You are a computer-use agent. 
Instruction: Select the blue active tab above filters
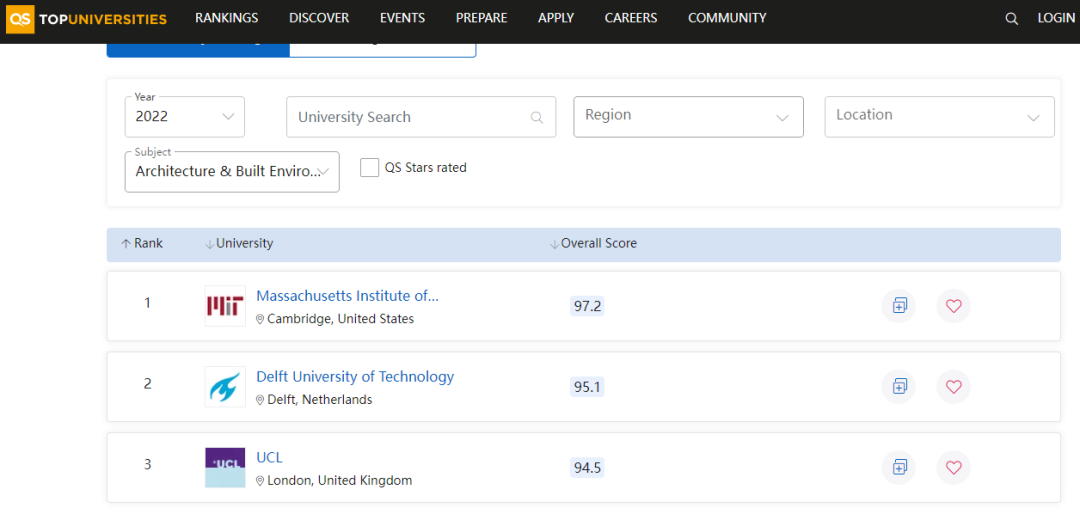(198, 50)
